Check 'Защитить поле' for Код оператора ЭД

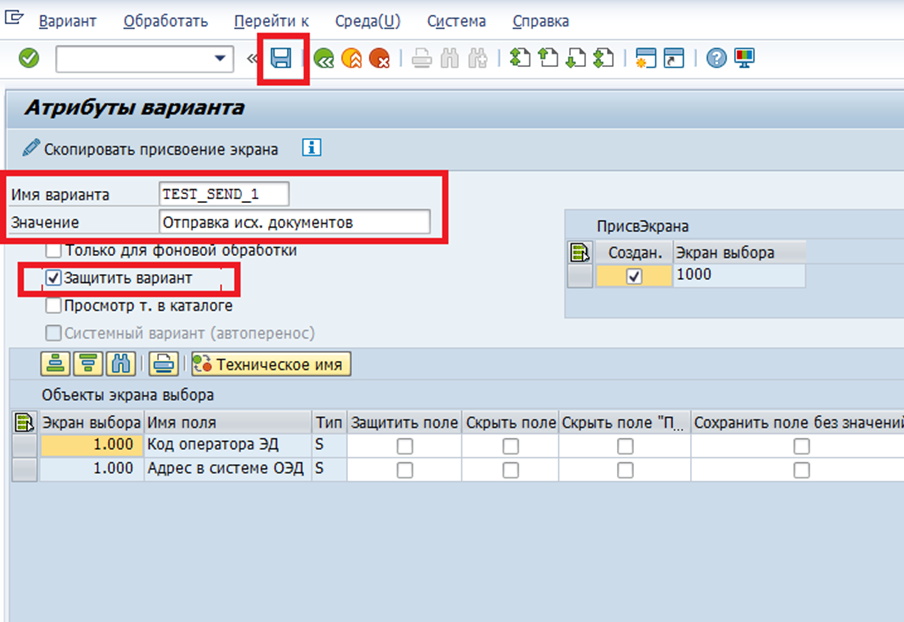[404, 446]
